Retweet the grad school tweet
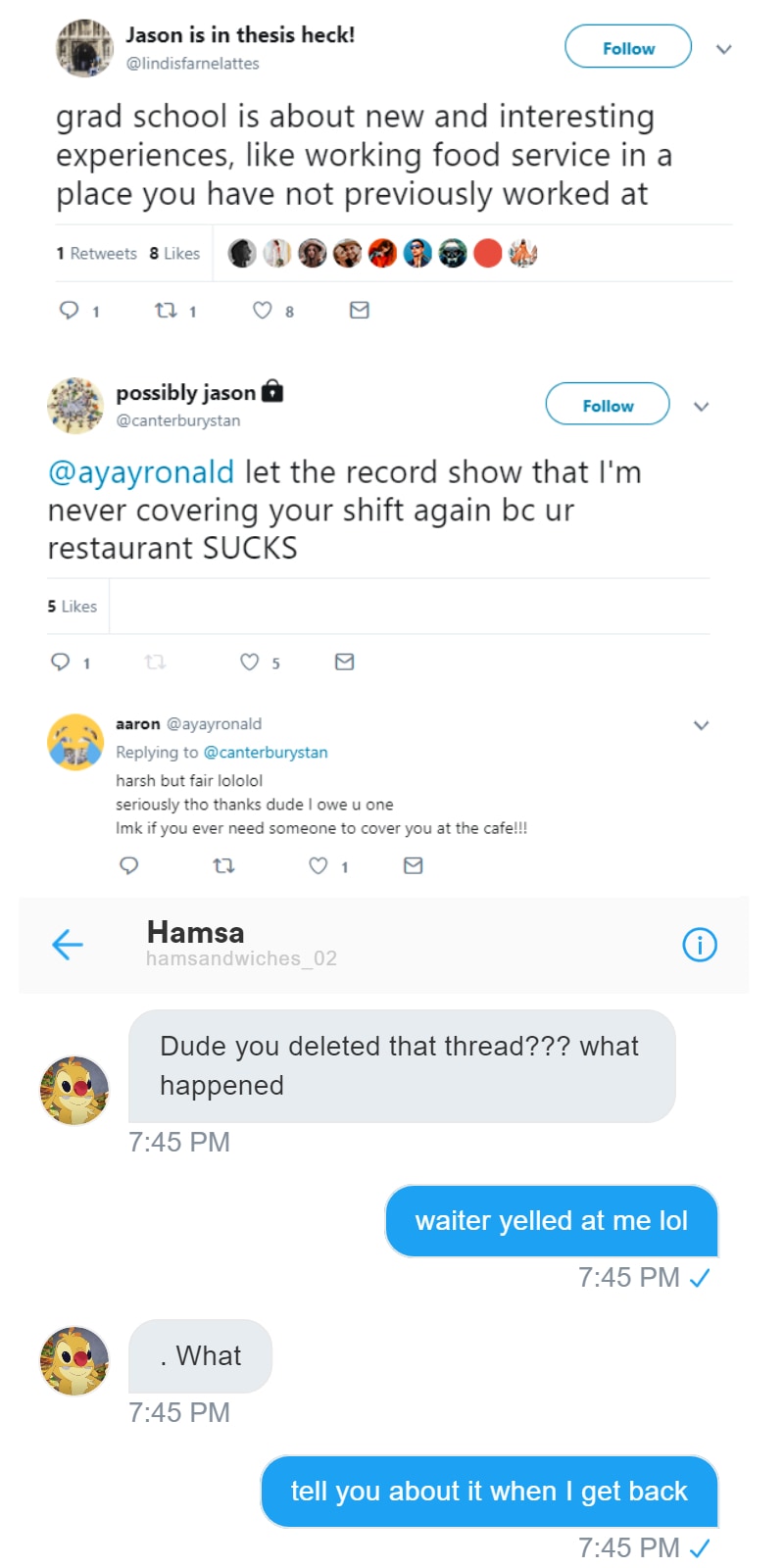The height and width of the screenshot is (1568, 784). (x=167, y=311)
